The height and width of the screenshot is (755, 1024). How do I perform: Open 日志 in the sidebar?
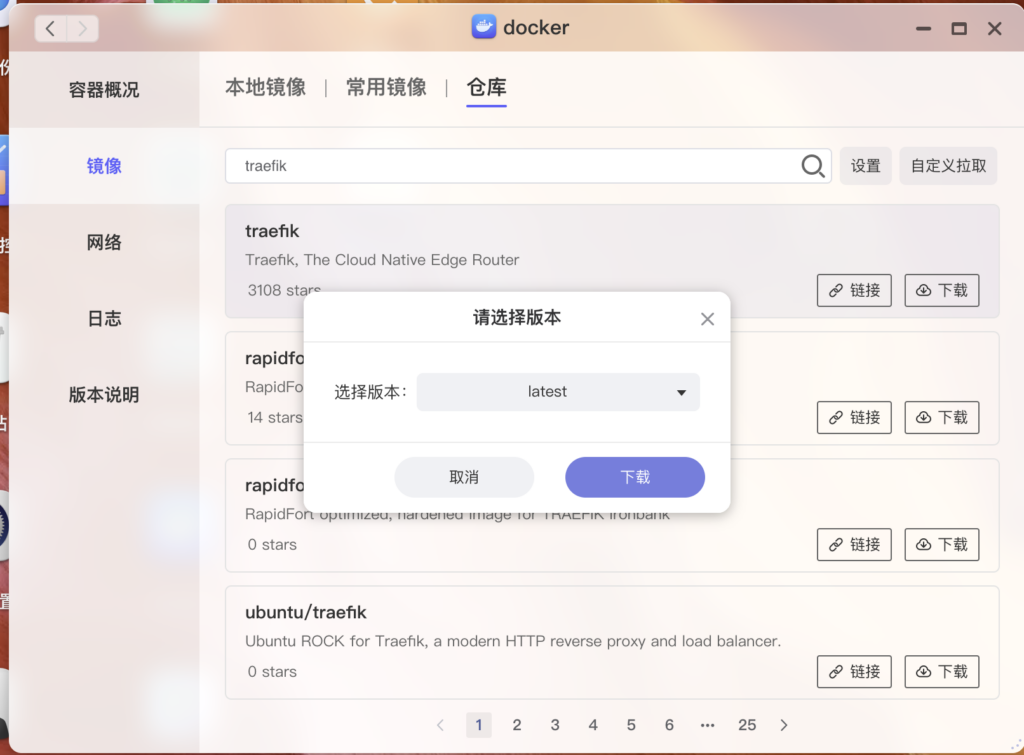coord(104,319)
